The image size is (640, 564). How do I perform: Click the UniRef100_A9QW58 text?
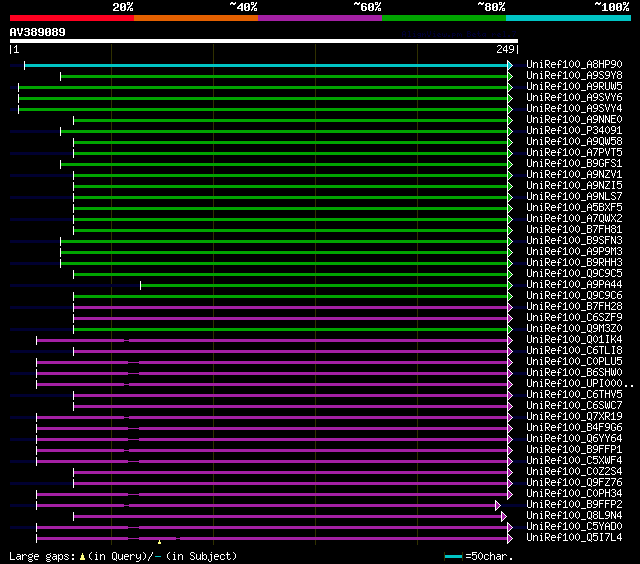pyautogui.click(x=574, y=142)
